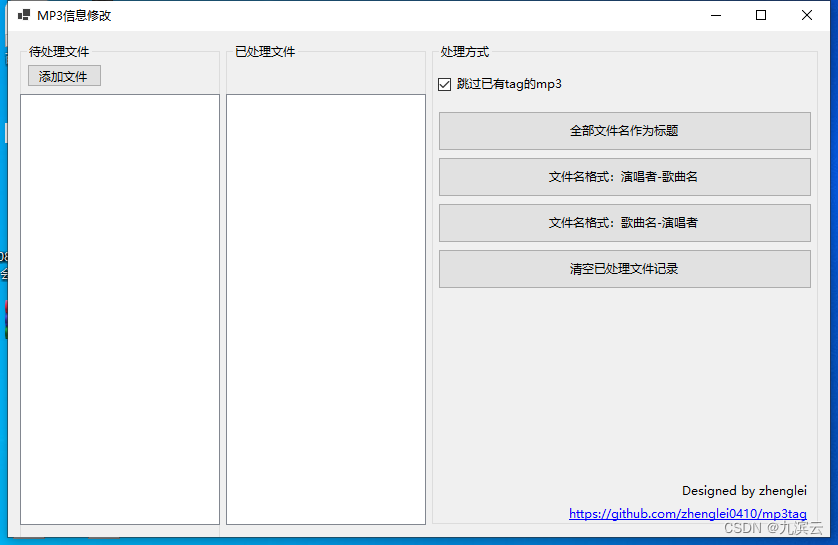
Task: Click inside the 待处理文件 list box
Action: pyautogui.click(x=120, y=309)
